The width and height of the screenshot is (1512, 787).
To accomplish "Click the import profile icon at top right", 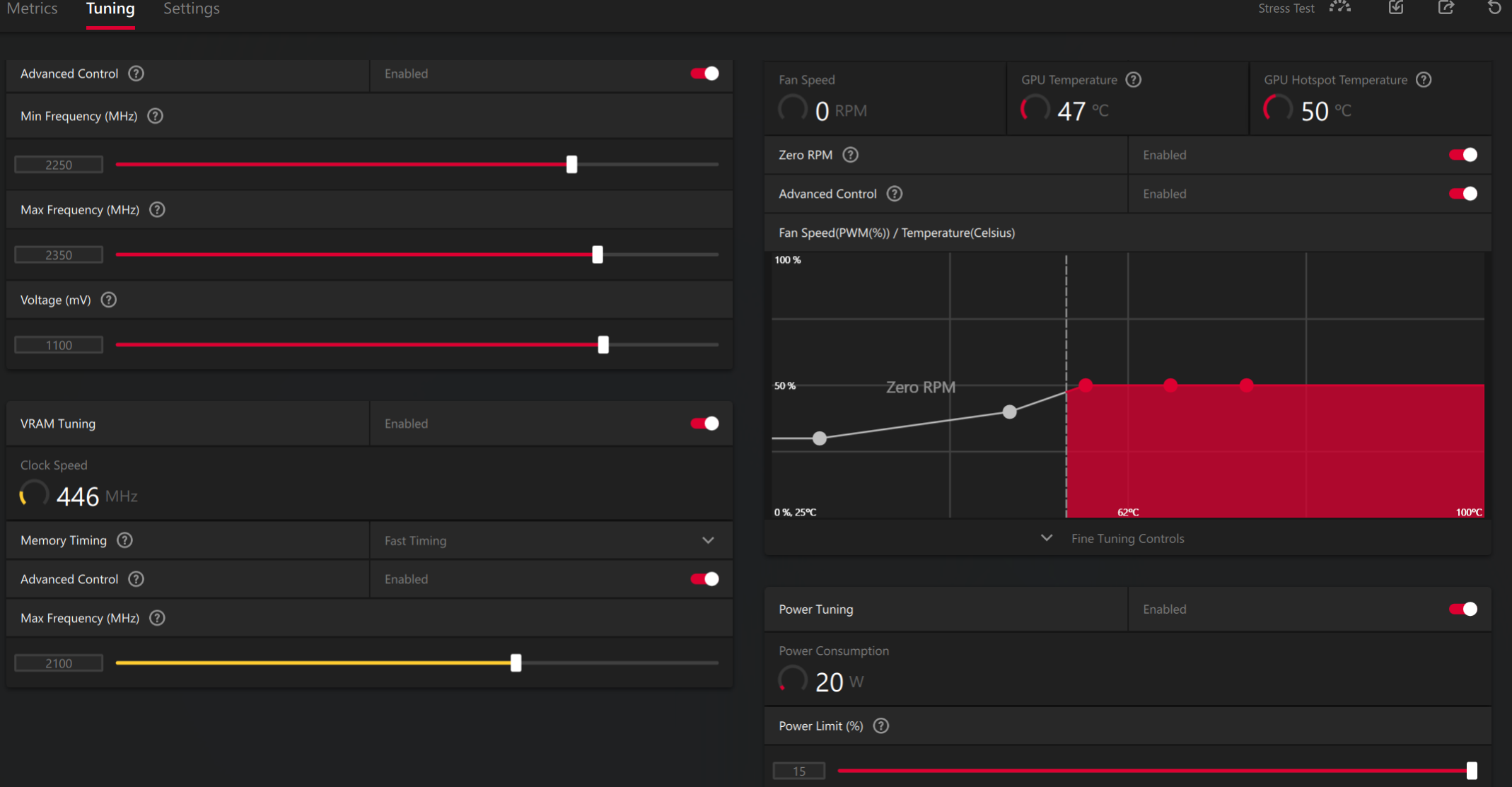I will coord(1396,8).
